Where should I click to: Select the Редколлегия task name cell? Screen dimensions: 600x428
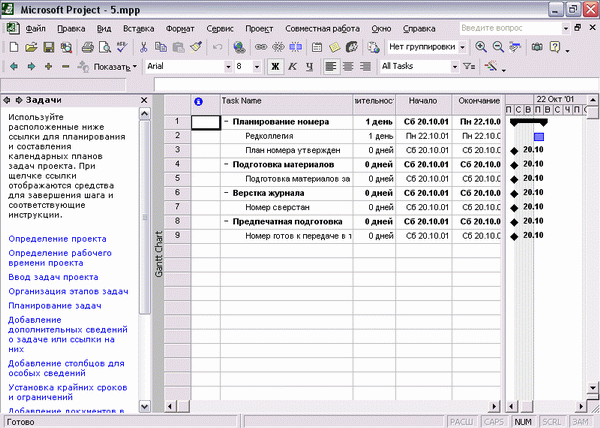click(x=287, y=136)
